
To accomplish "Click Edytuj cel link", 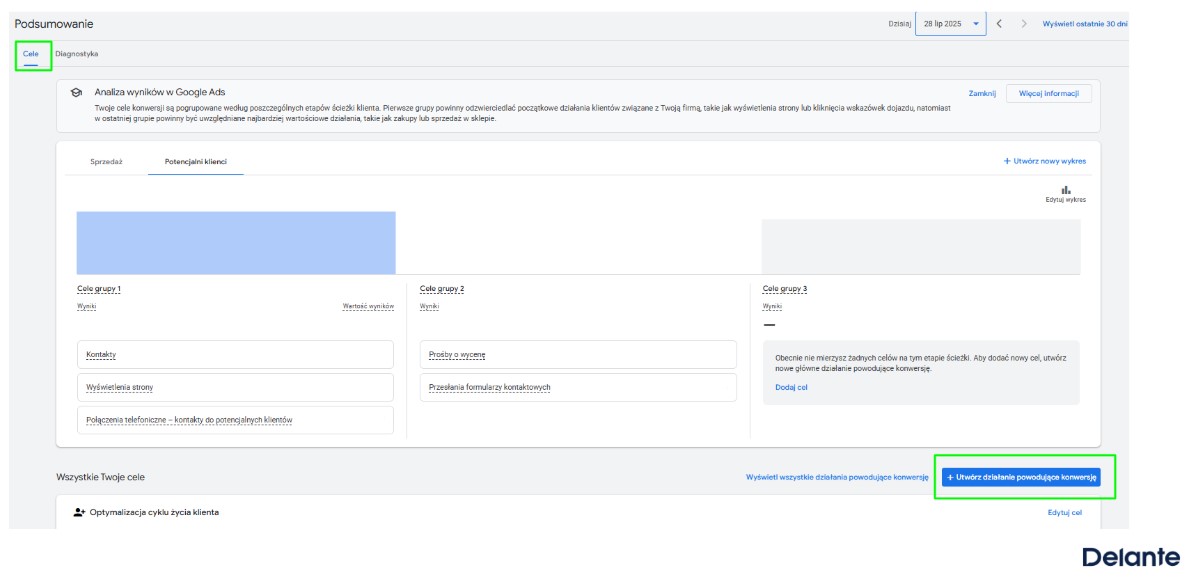I will [x=1065, y=512].
